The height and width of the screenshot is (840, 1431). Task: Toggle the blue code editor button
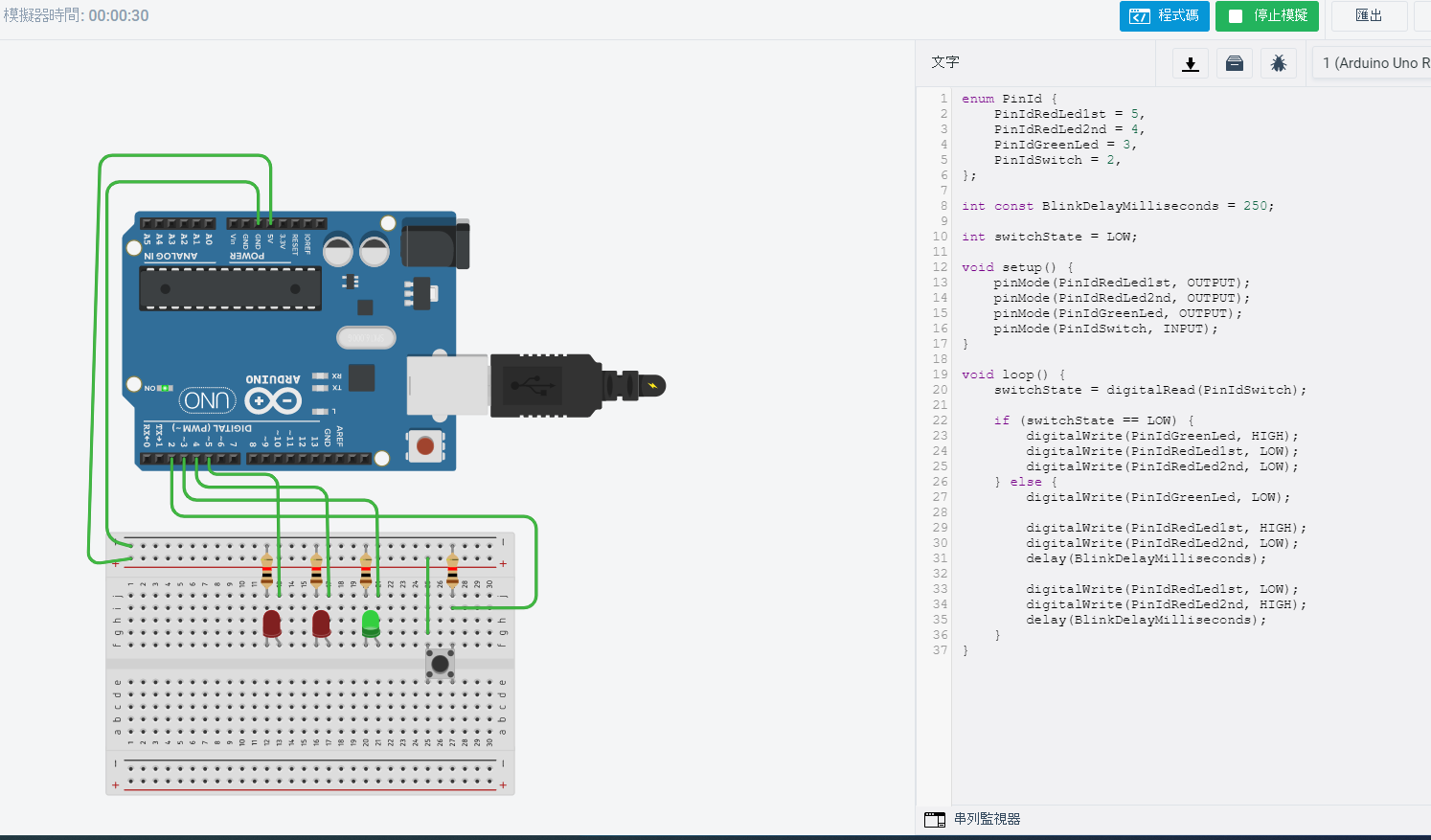pos(1164,16)
